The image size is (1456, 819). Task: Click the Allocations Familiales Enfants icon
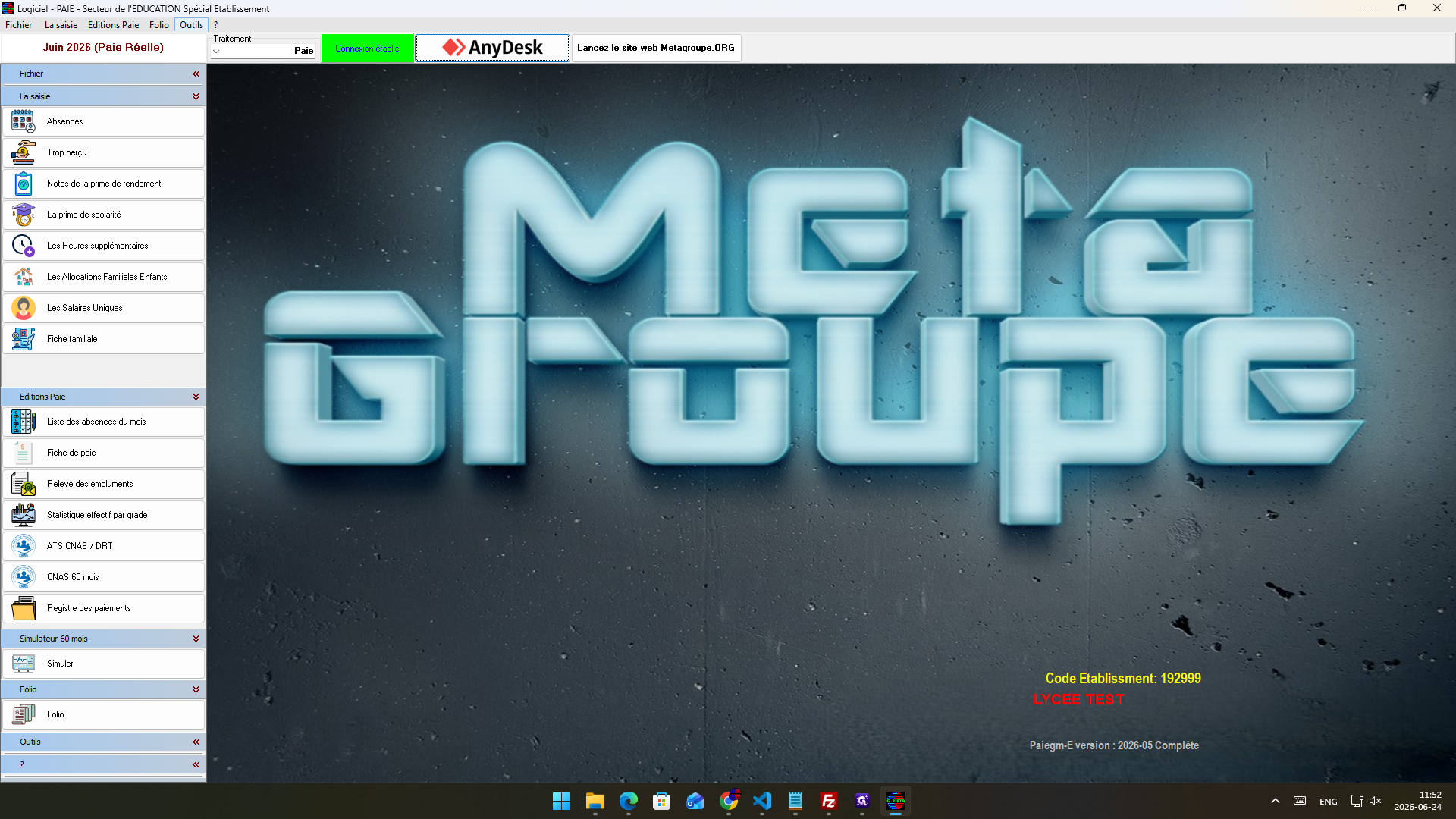pos(24,277)
